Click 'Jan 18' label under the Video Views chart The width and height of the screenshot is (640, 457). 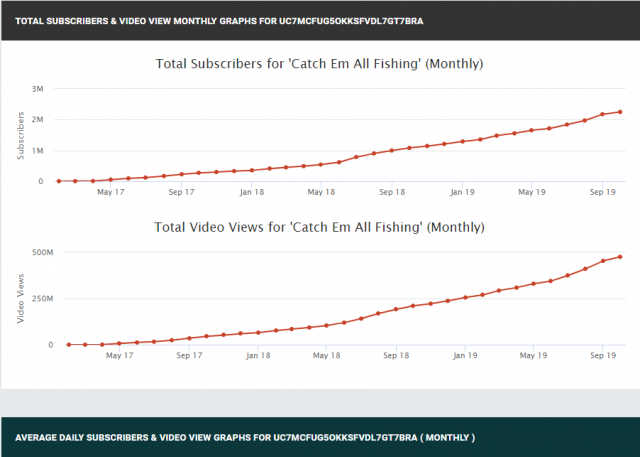[258, 355]
